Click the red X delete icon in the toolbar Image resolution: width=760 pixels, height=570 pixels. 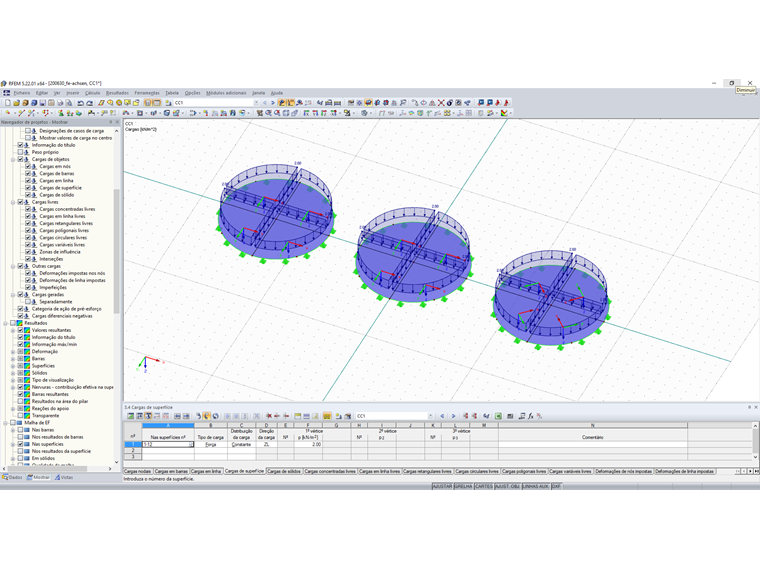(x=441, y=103)
